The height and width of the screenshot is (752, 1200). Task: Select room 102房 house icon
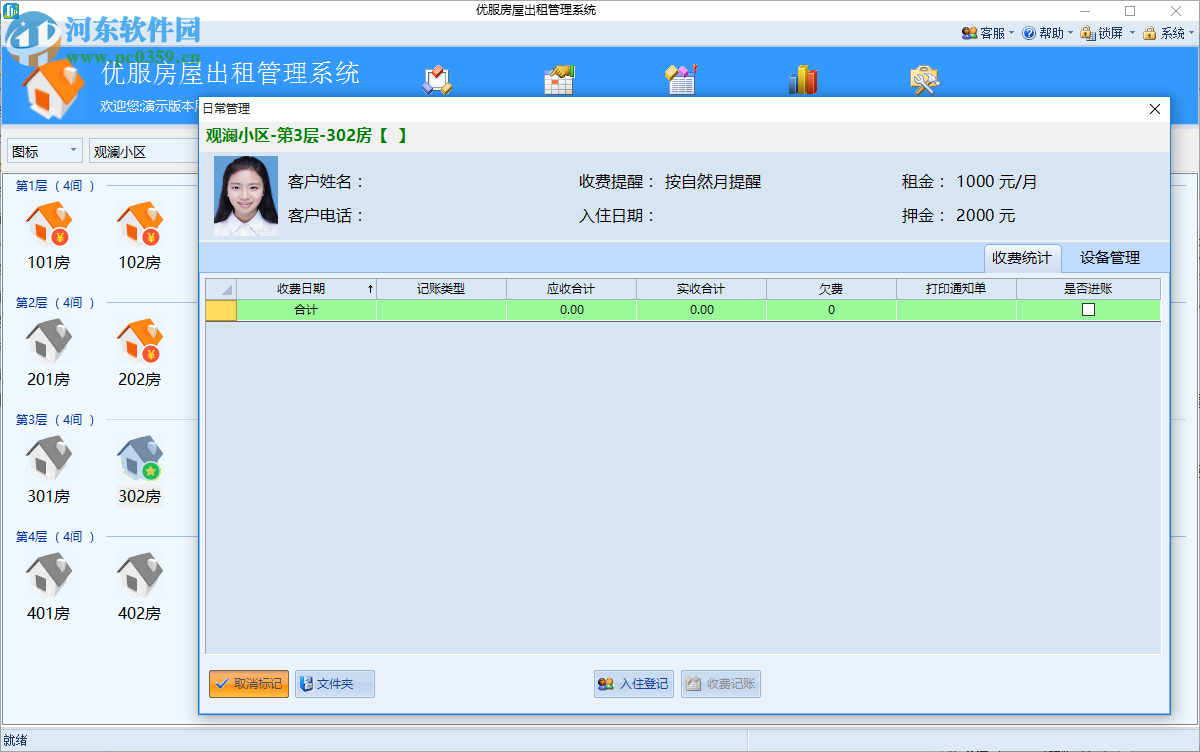pos(139,225)
